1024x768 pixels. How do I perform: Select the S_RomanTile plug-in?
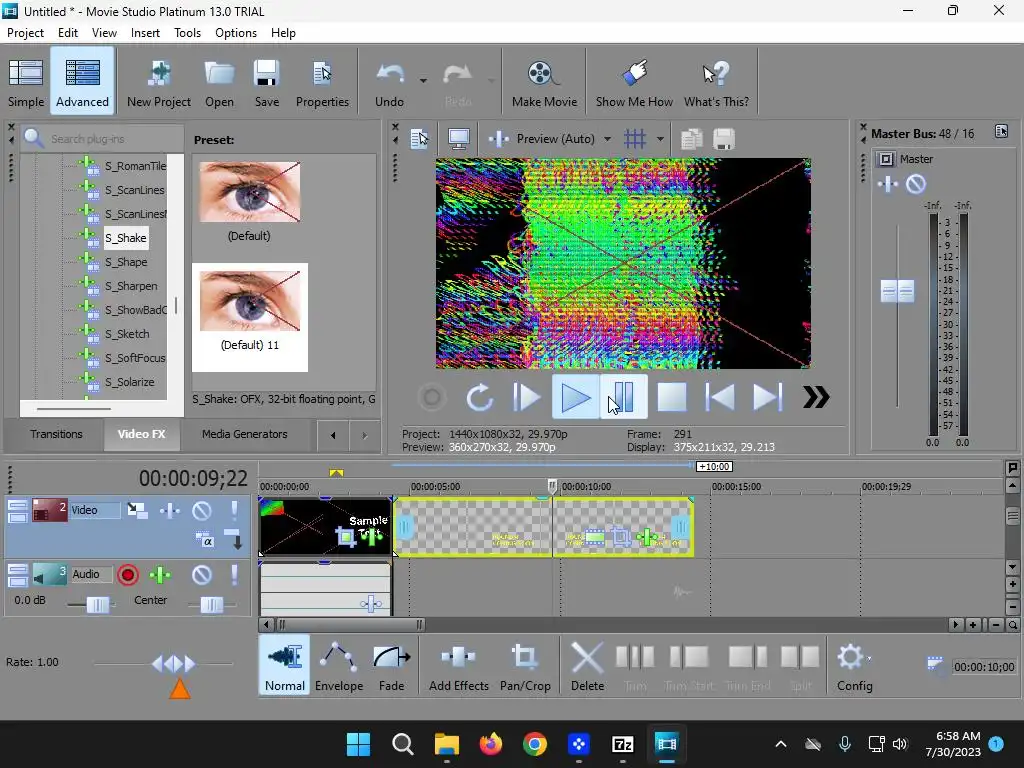[x=135, y=166]
